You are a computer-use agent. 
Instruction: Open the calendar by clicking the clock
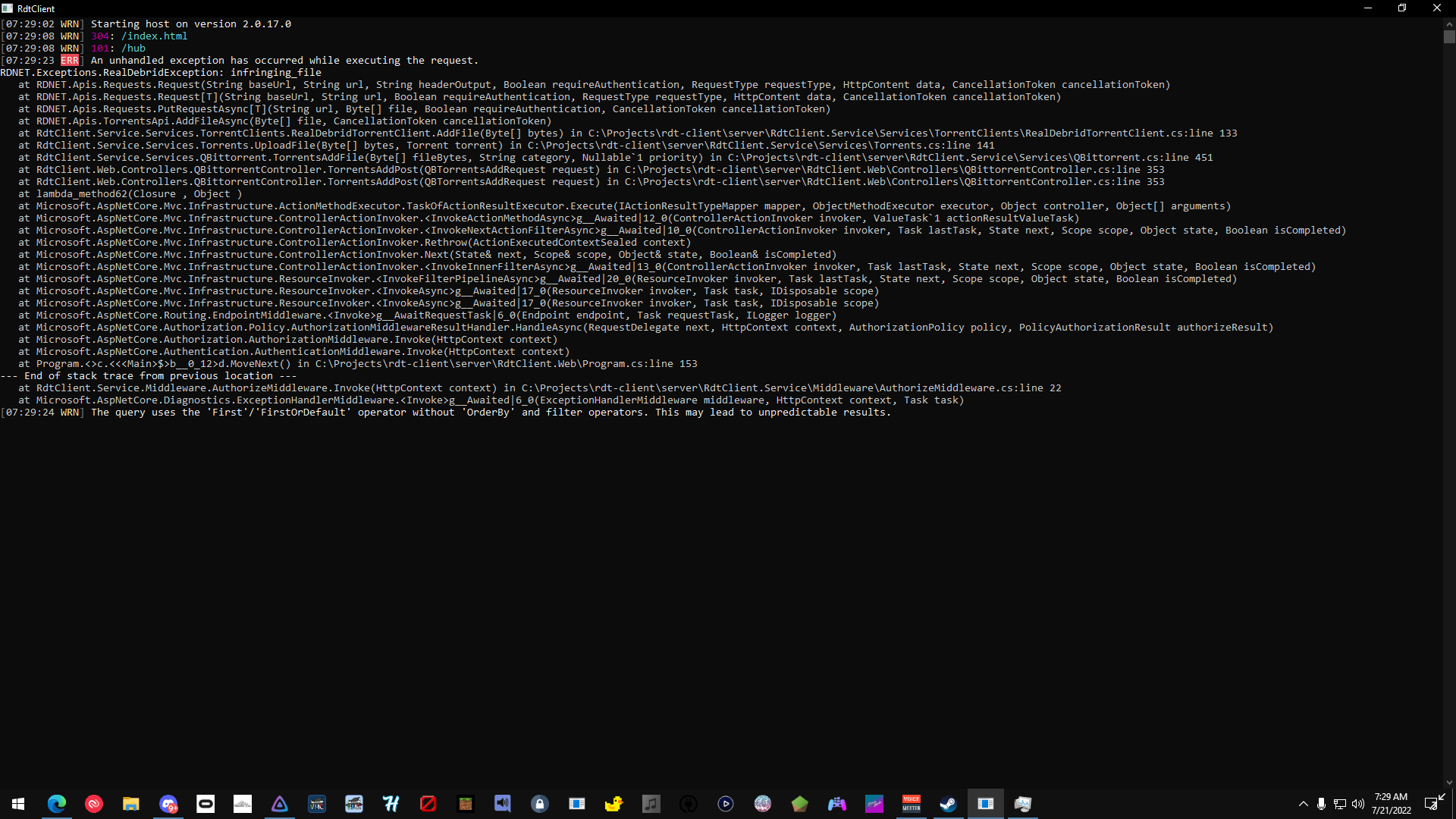1390,803
